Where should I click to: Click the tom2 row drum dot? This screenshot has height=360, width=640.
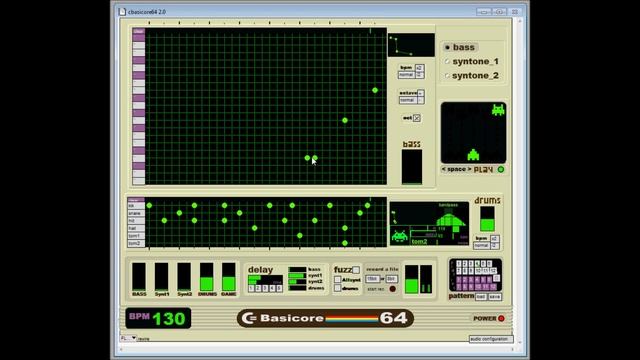pos(344,243)
